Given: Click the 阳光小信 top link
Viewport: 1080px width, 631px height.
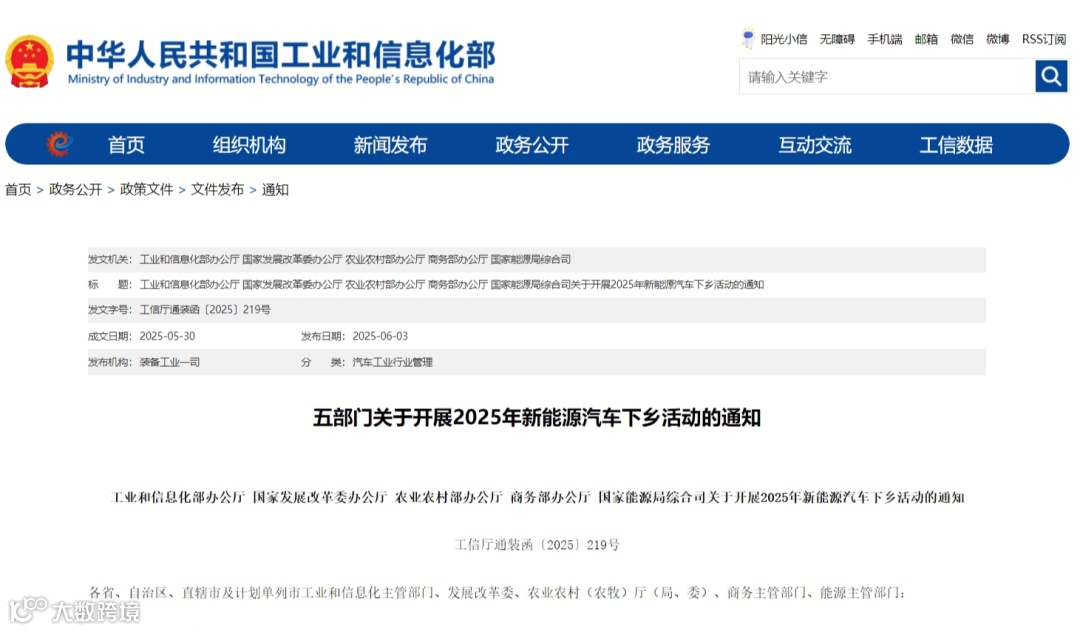Looking at the screenshot, I should tap(784, 39).
